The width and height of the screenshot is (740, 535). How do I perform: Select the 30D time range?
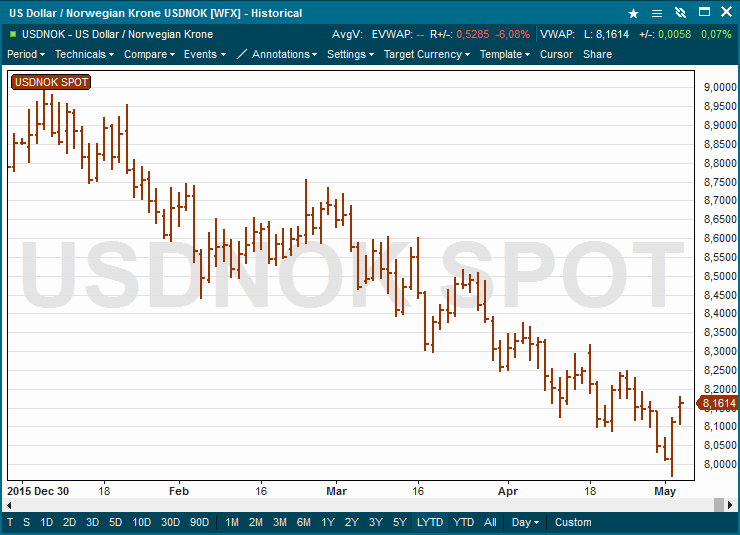point(170,522)
